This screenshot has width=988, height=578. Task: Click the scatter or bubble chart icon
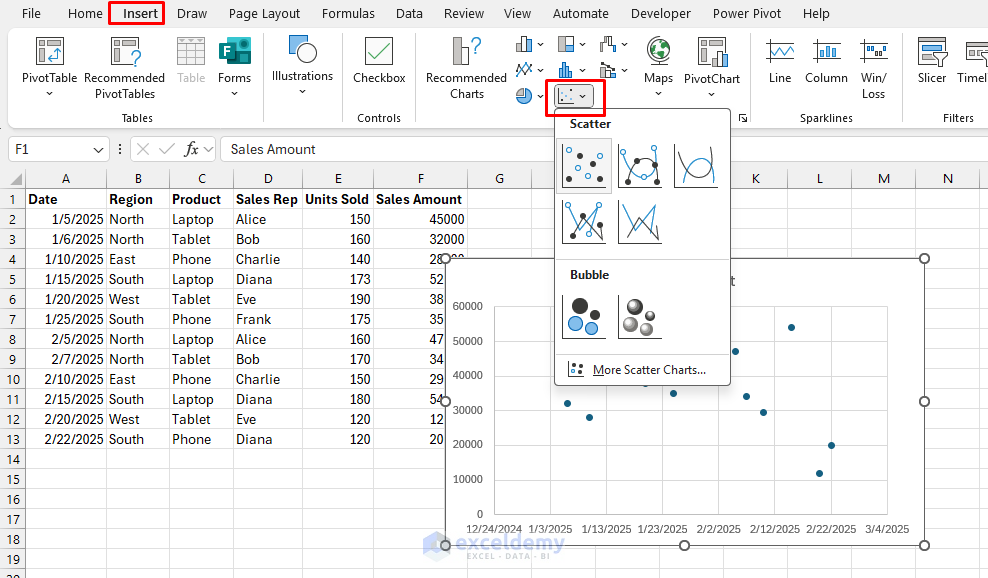click(566, 96)
